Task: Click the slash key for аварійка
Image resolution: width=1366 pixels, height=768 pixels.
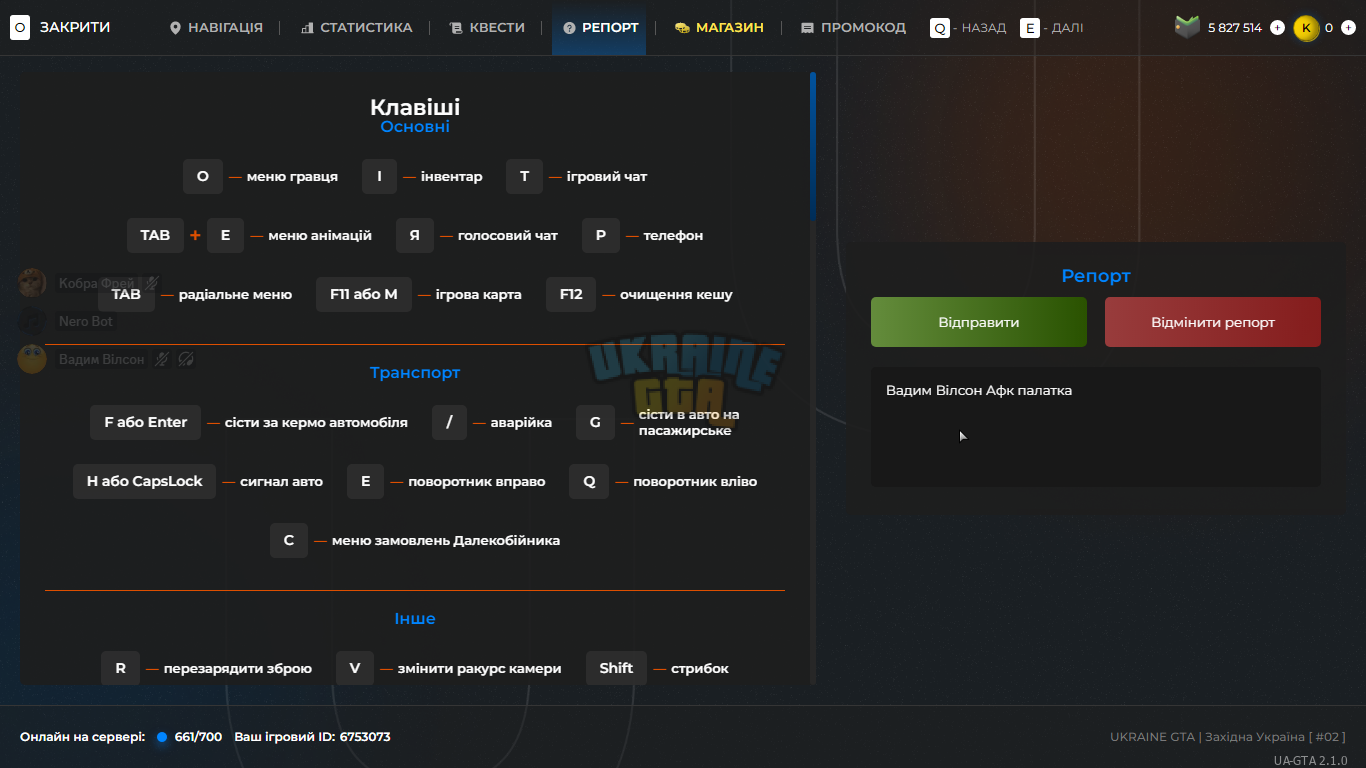Action: [x=449, y=422]
